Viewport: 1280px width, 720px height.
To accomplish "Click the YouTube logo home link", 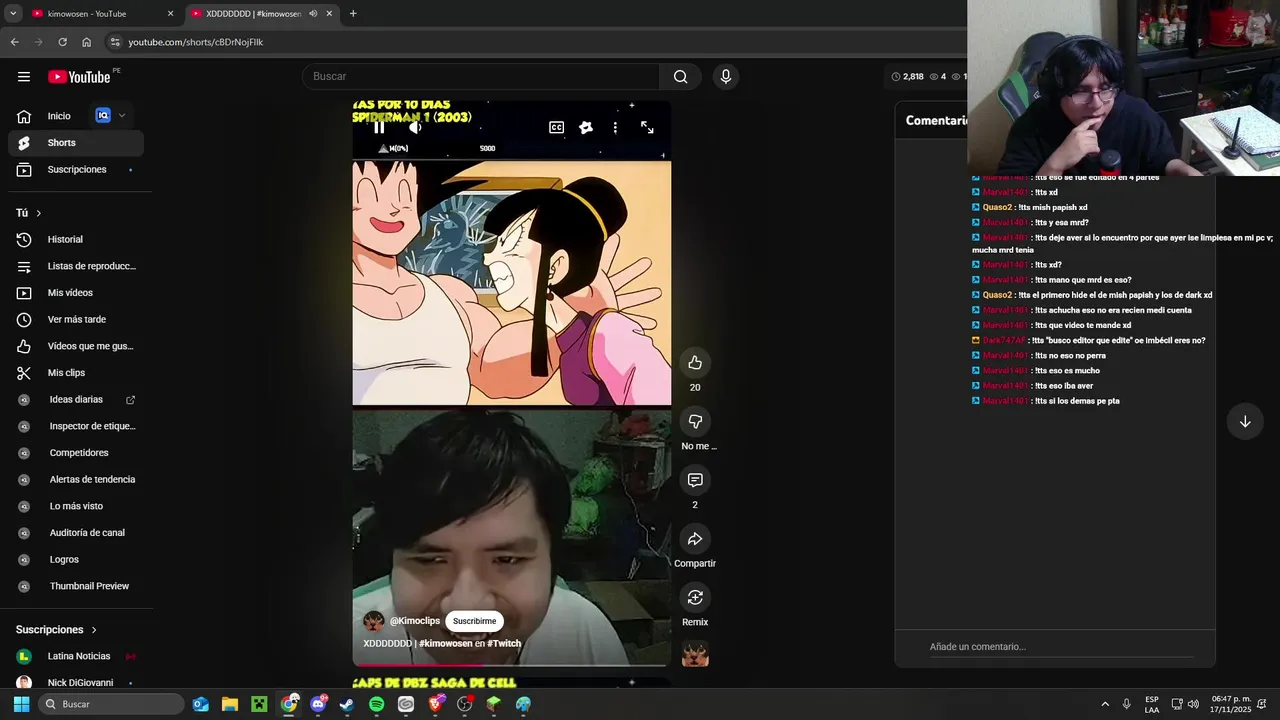I will tap(79, 77).
